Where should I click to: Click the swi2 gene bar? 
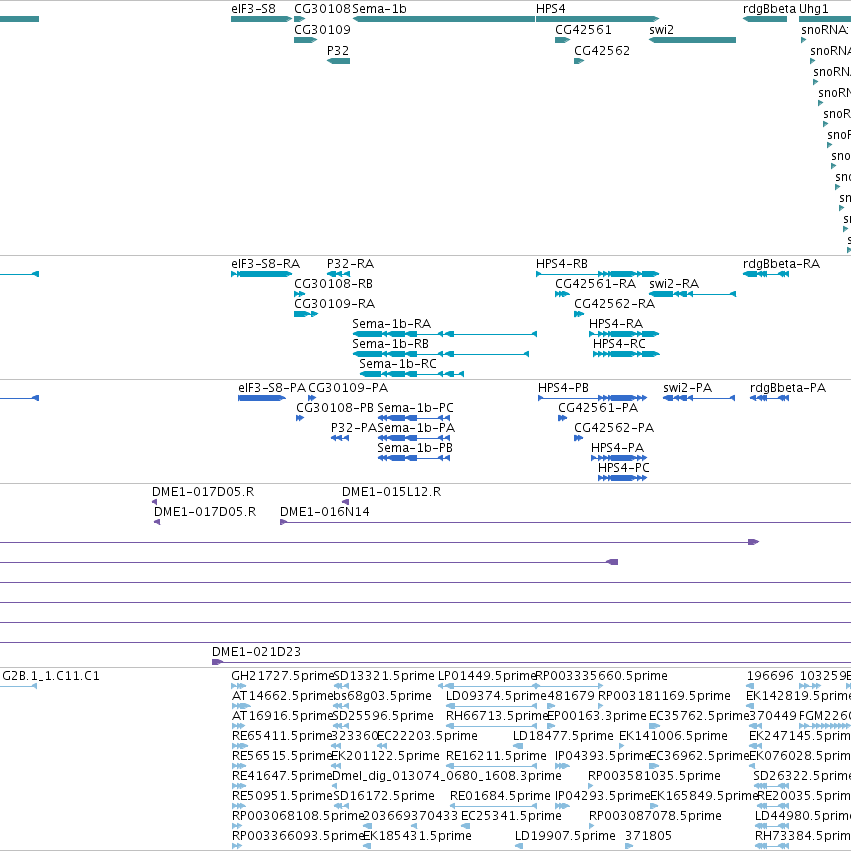click(x=693, y=40)
